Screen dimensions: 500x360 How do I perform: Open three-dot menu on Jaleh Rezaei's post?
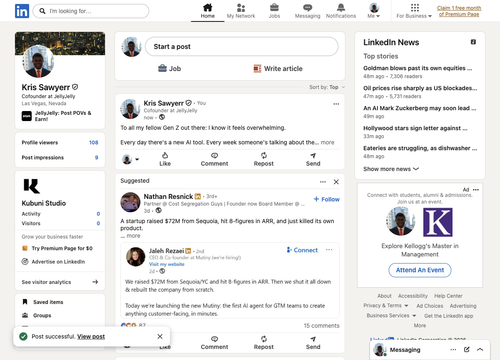tap(329, 250)
